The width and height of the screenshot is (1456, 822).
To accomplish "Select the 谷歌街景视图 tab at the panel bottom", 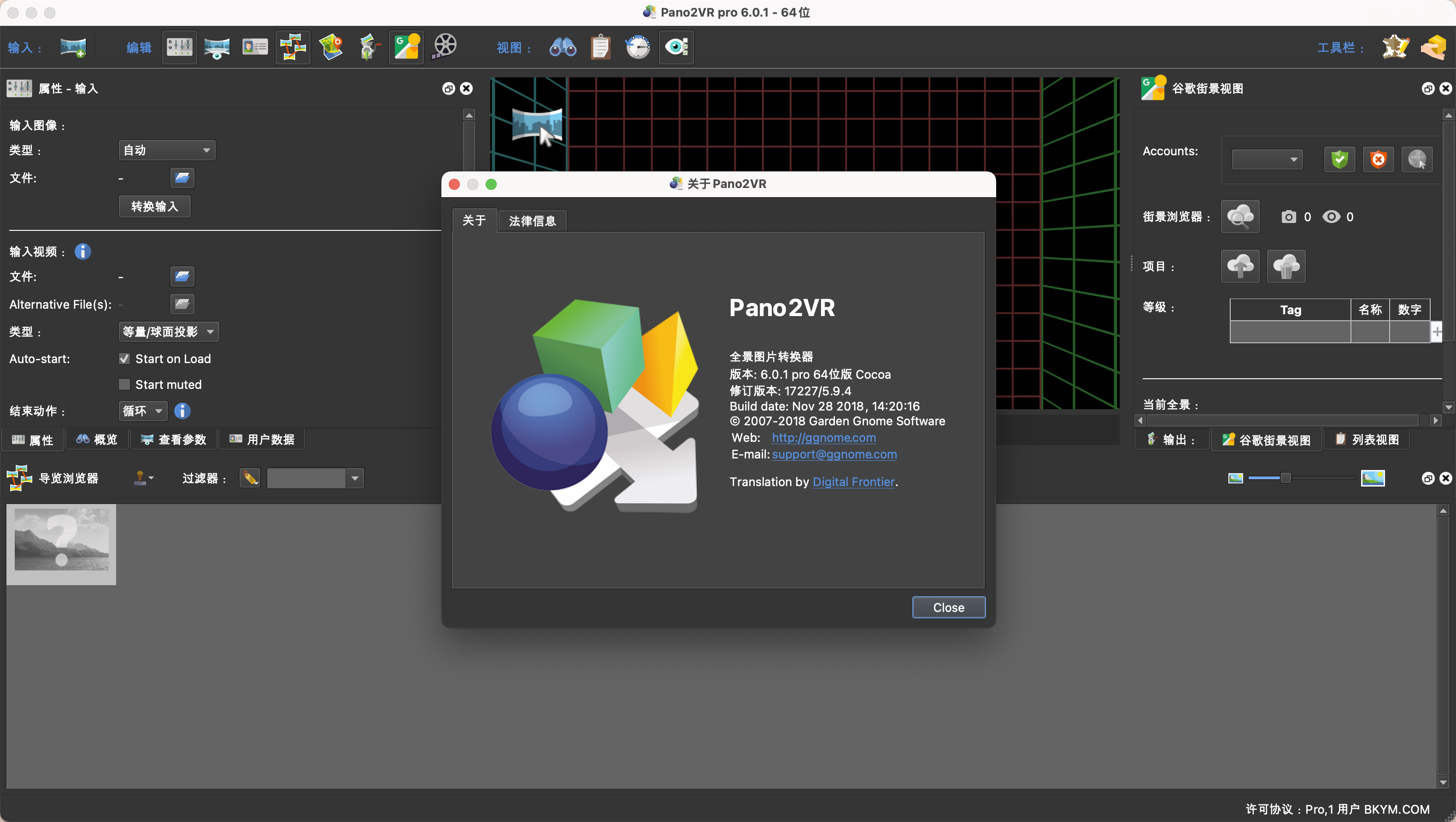I will (x=1266, y=440).
